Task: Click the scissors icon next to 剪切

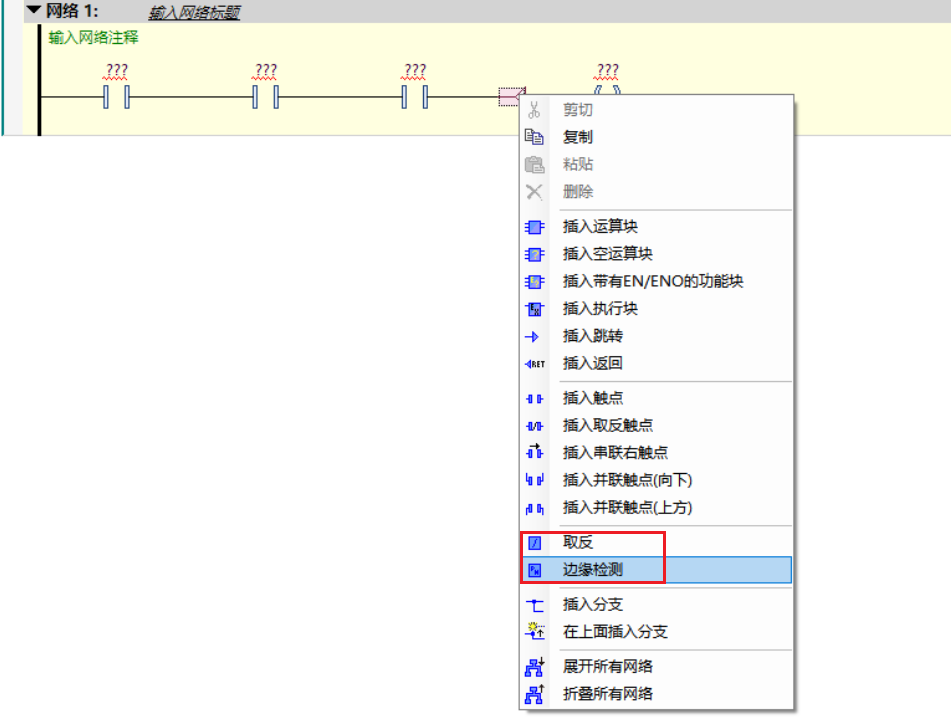Action: click(x=534, y=110)
